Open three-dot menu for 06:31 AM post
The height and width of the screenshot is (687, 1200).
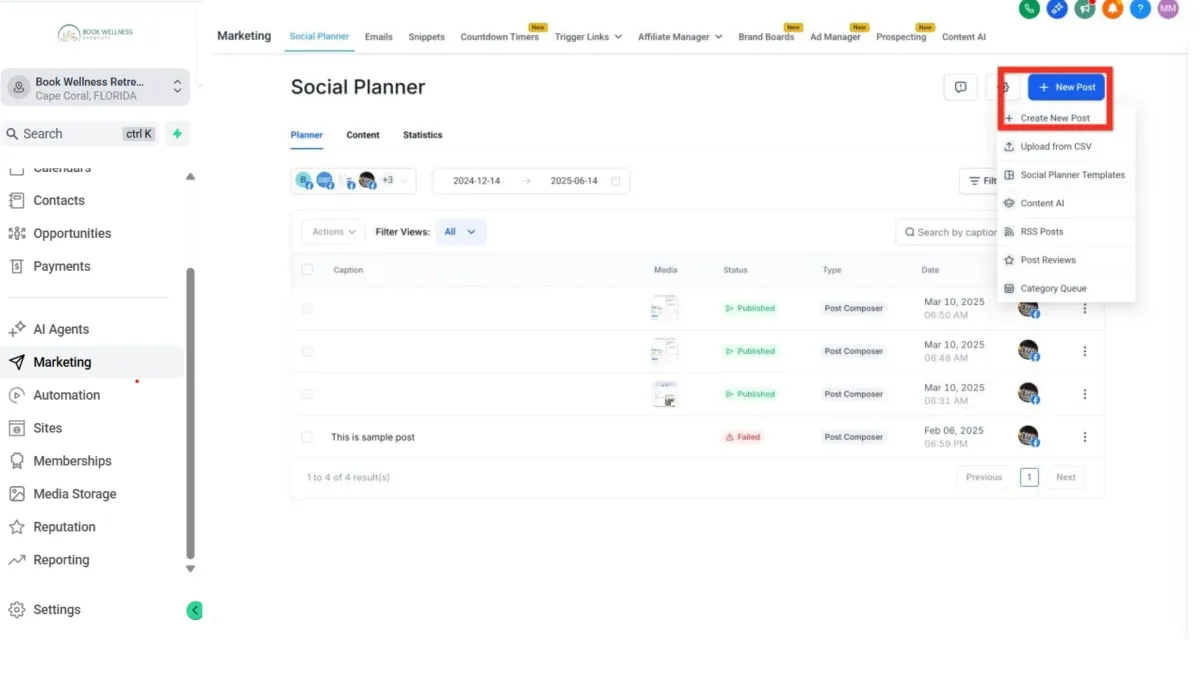pos(1085,394)
